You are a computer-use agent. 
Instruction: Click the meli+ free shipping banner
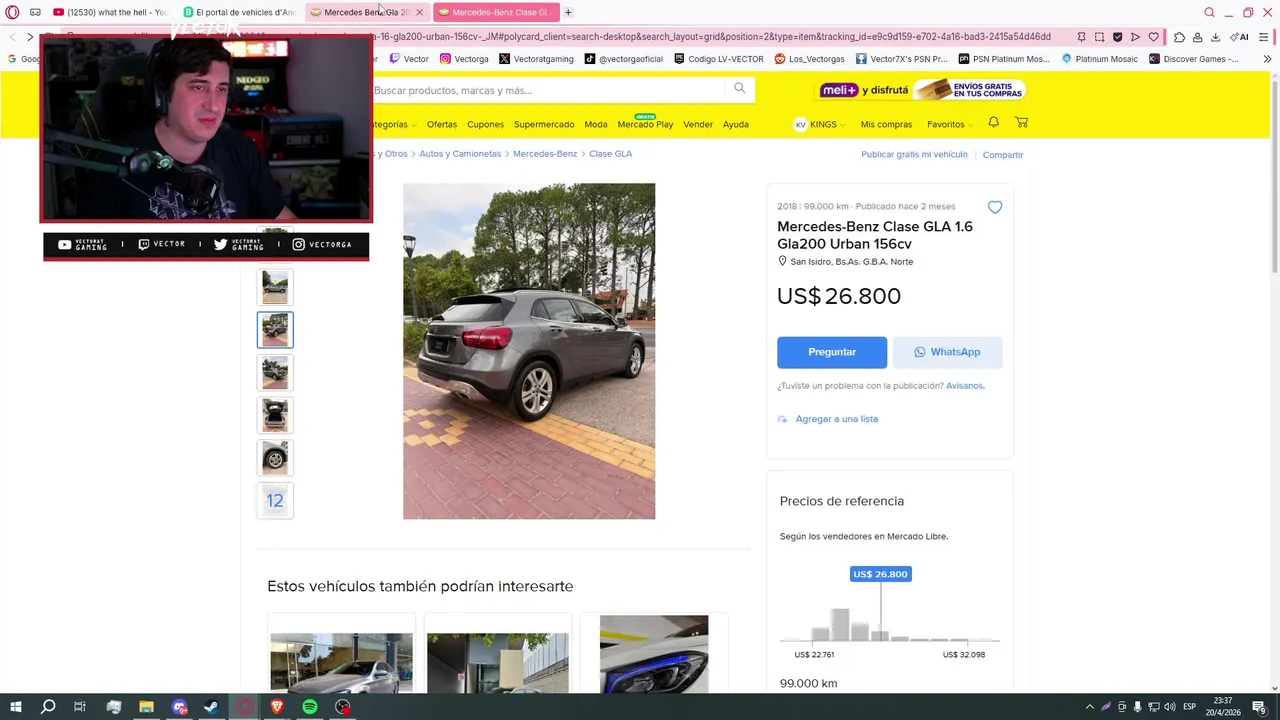922,90
